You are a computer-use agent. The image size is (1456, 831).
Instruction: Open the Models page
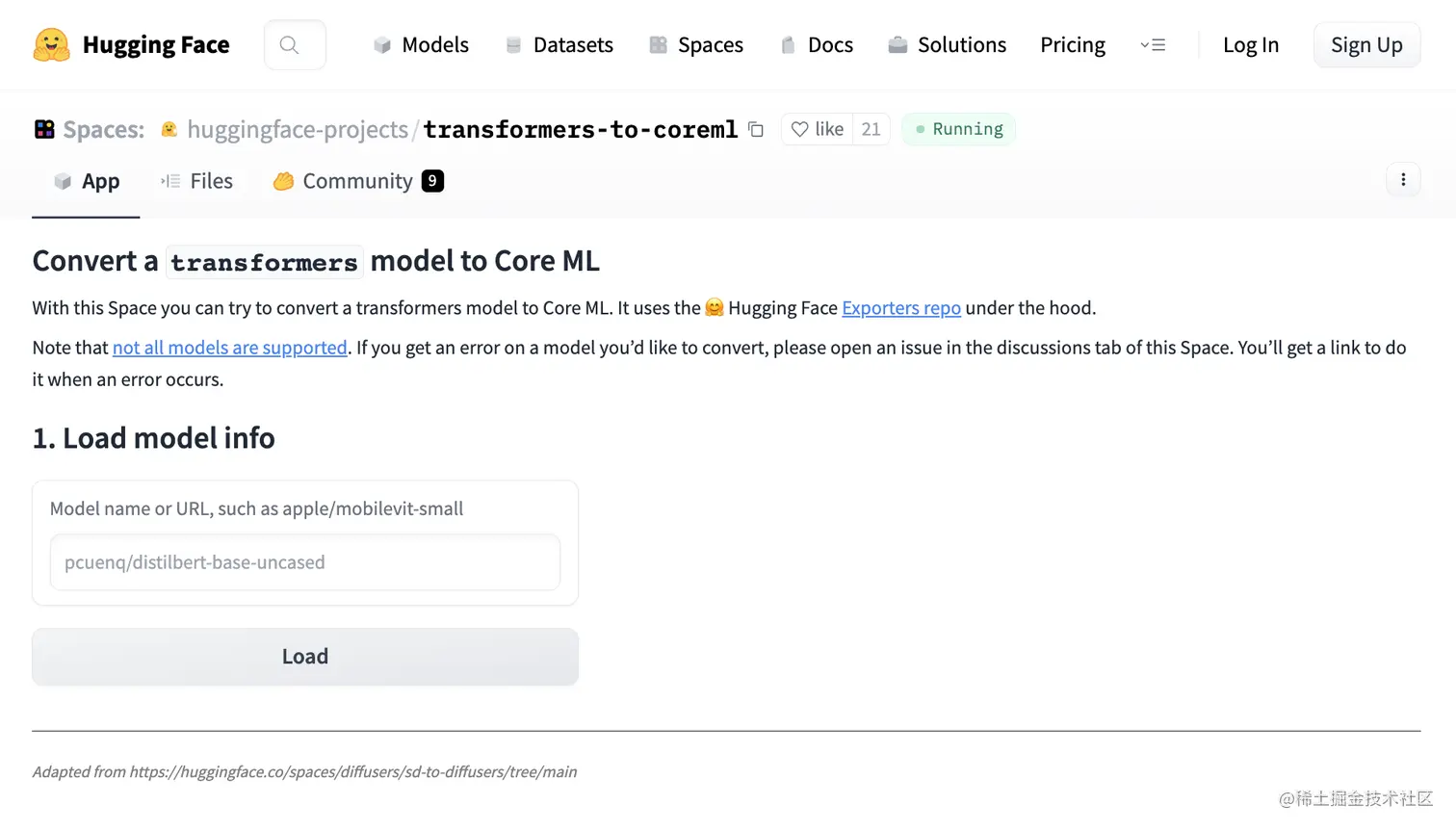click(421, 45)
